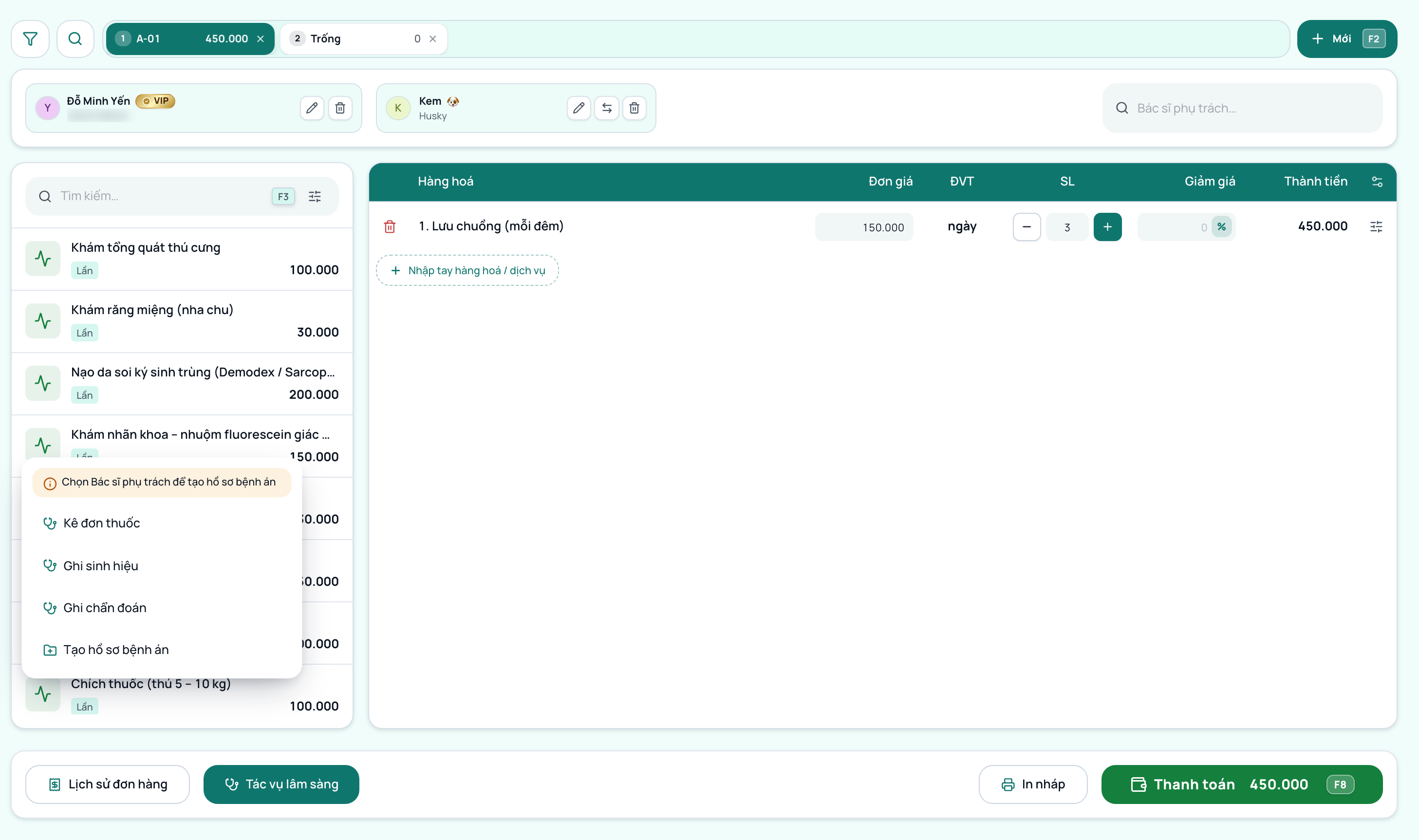
Task: Increase Lưu chuồng quantity with plus button
Action: point(1107,227)
